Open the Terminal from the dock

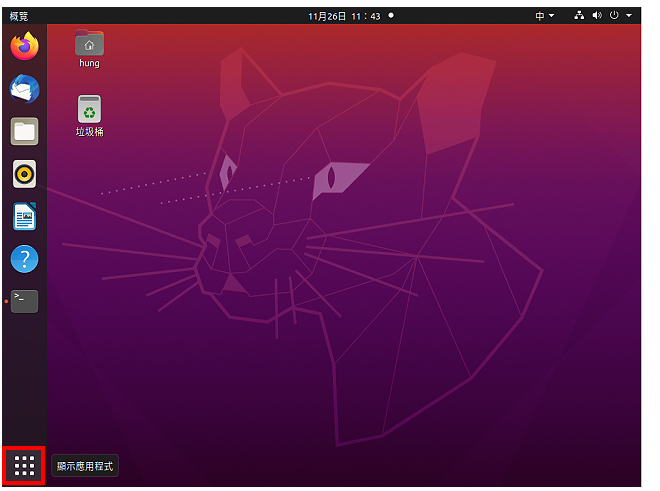point(24,302)
